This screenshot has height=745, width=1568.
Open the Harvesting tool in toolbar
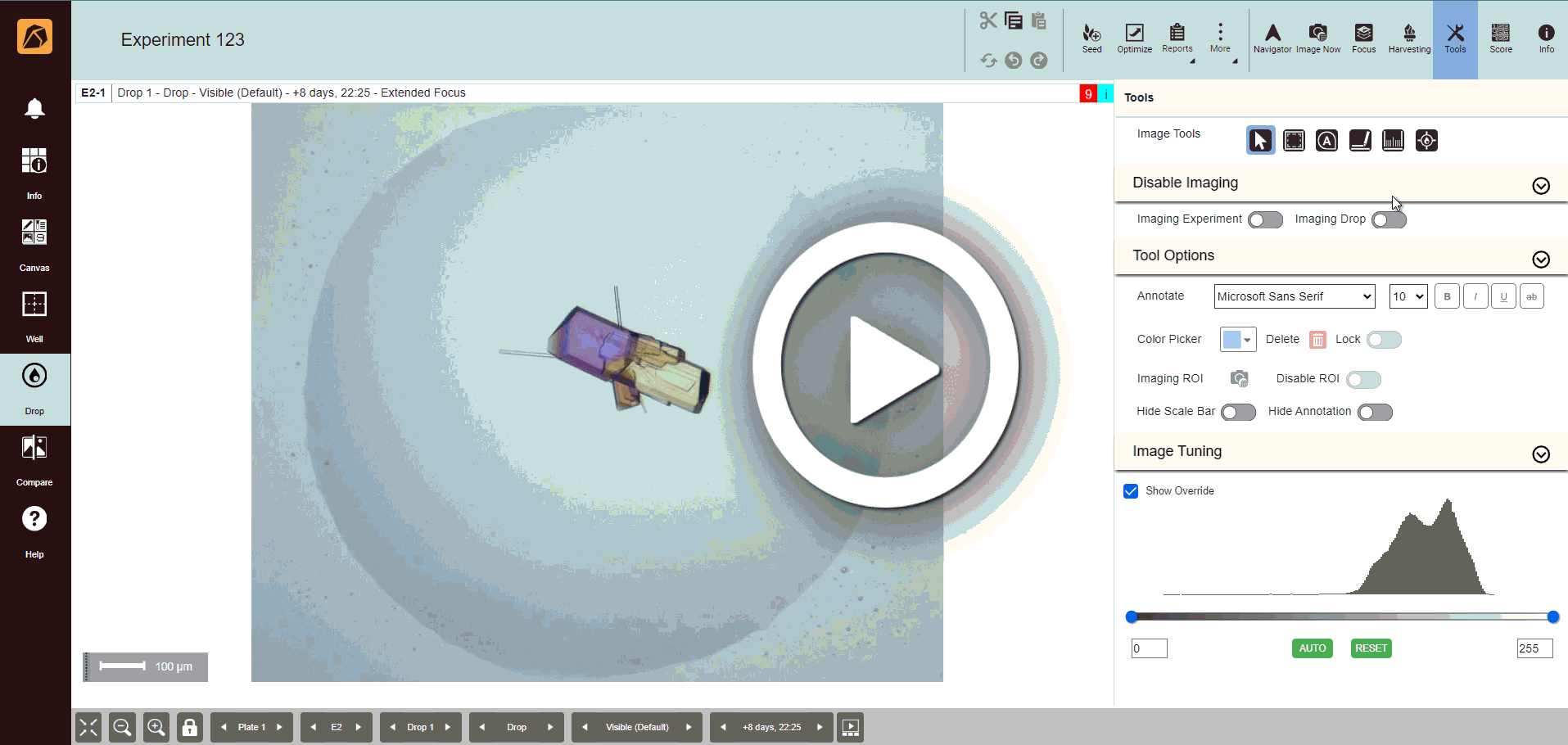click(1409, 38)
